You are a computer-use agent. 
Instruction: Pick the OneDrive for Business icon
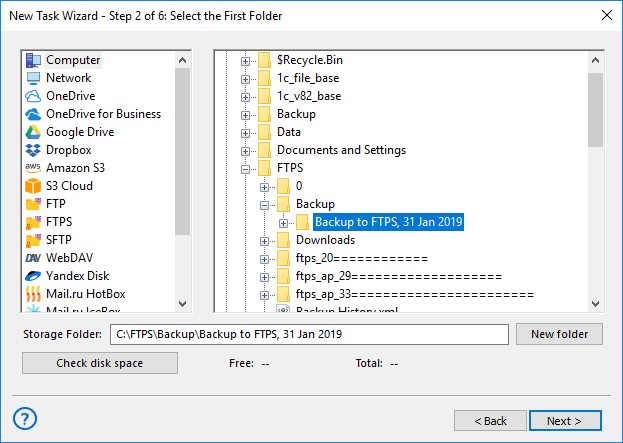33,114
